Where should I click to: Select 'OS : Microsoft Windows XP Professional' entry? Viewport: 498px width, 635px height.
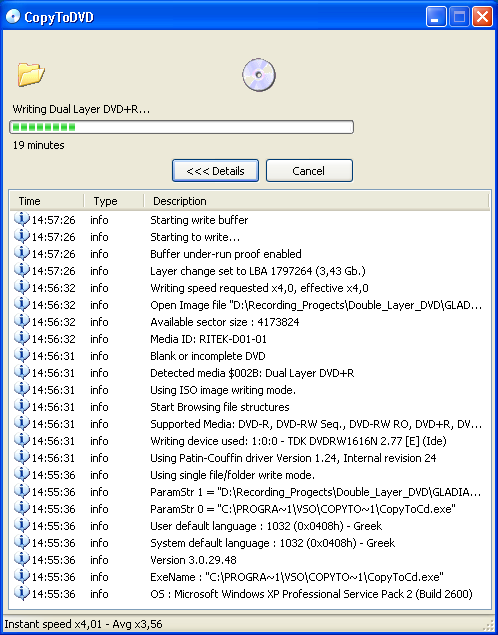[311, 594]
